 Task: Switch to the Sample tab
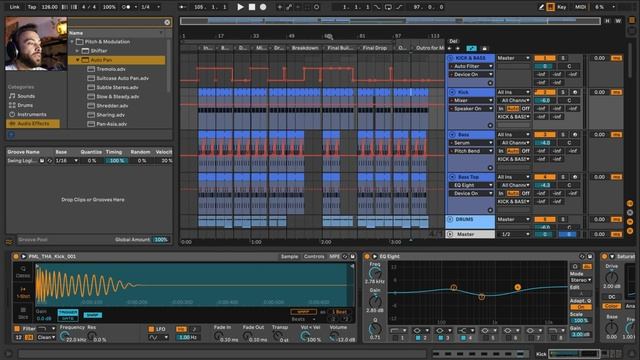pos(289,256)
